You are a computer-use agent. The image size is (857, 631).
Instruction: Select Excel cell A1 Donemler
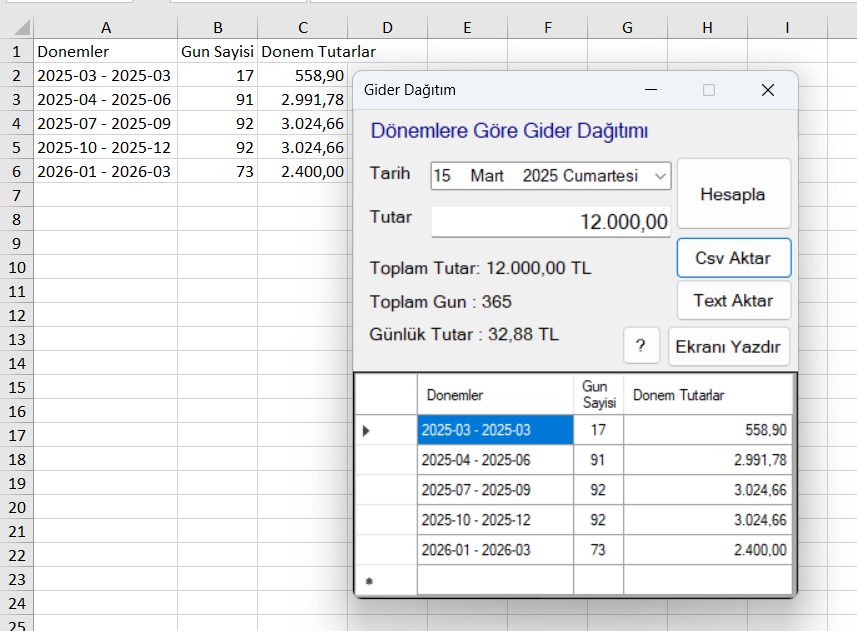pos(105,51)
